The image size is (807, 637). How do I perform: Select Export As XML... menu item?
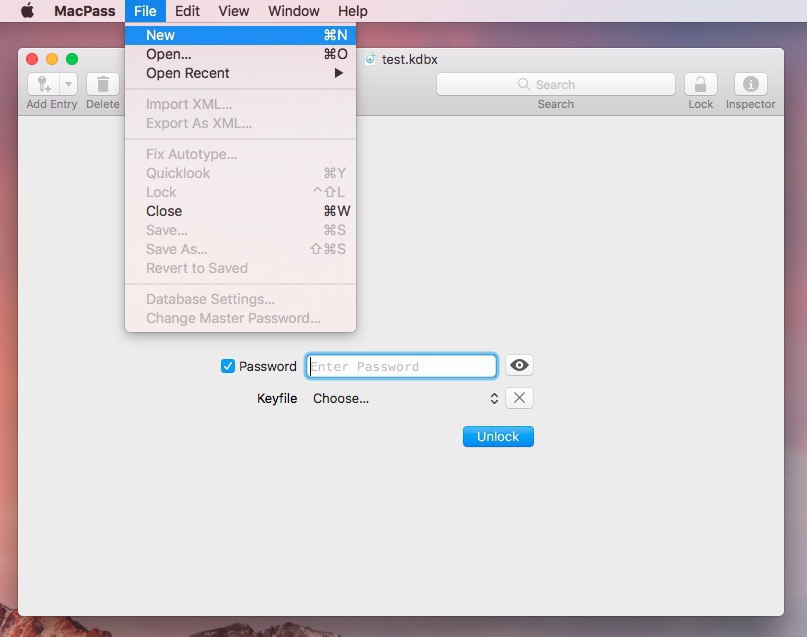(x=240, y=123)
